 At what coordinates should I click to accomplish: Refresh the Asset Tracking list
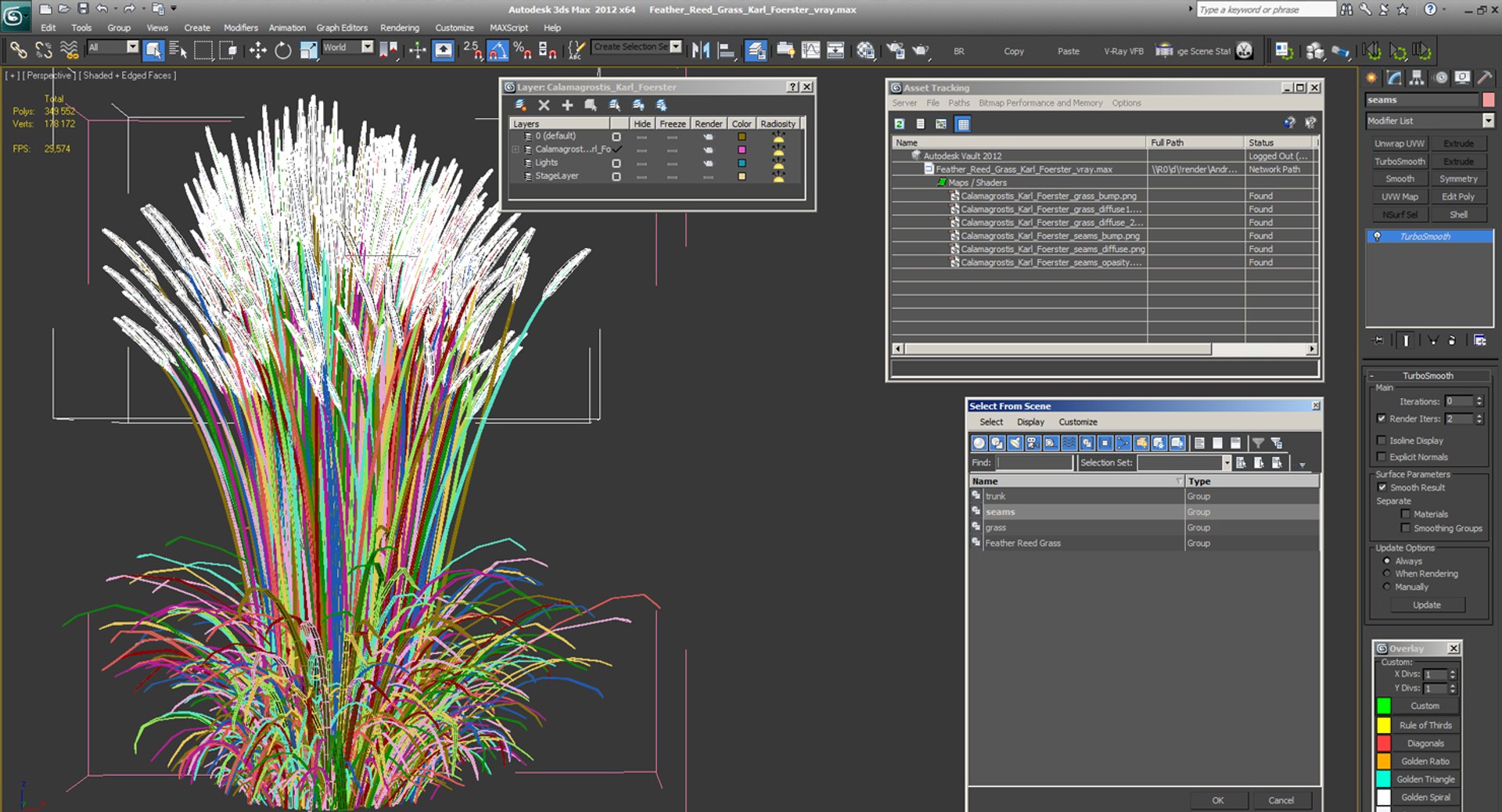pos(900,124)
